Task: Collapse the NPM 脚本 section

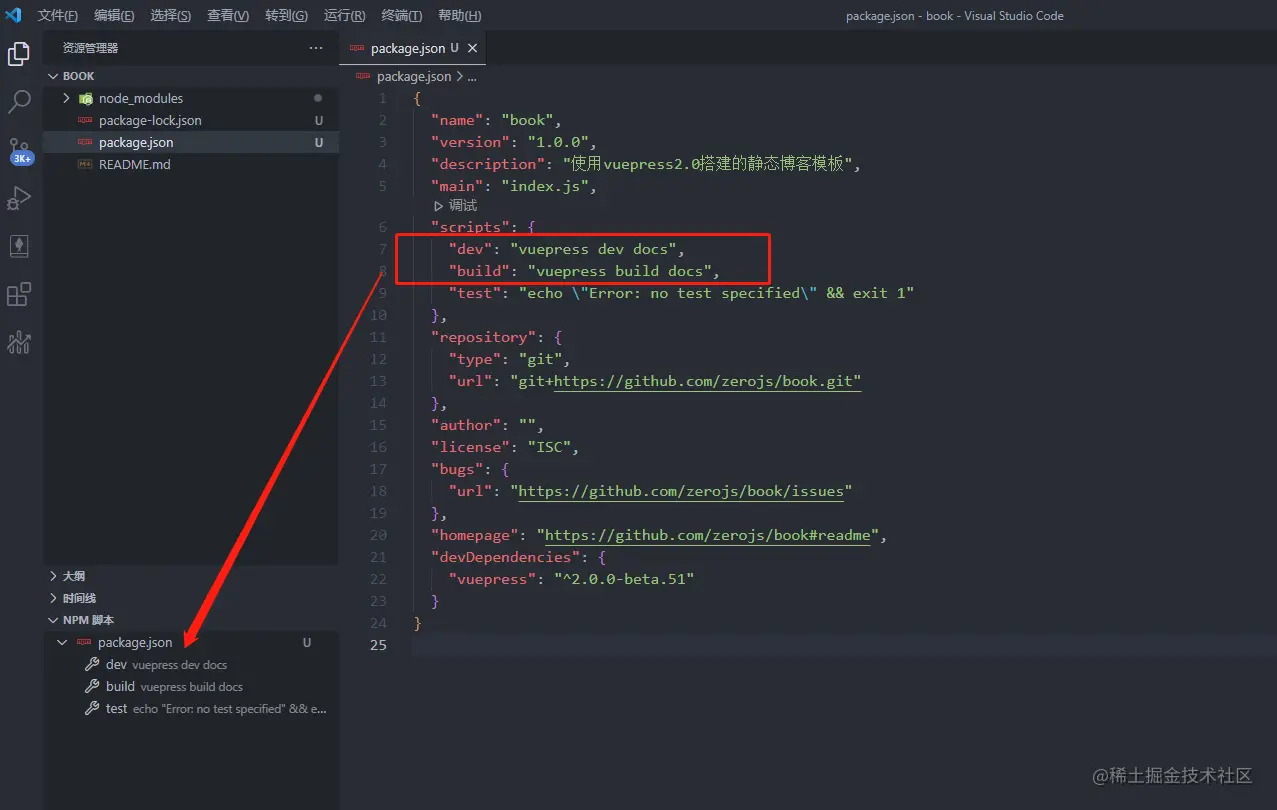Action: click(x=54, y=620)
